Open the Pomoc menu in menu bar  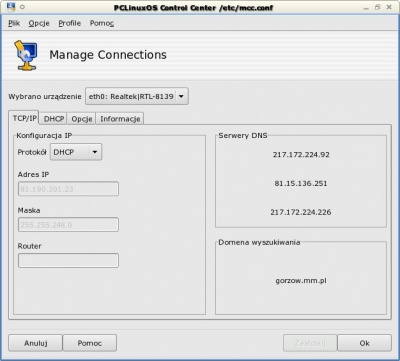(102, 23)
